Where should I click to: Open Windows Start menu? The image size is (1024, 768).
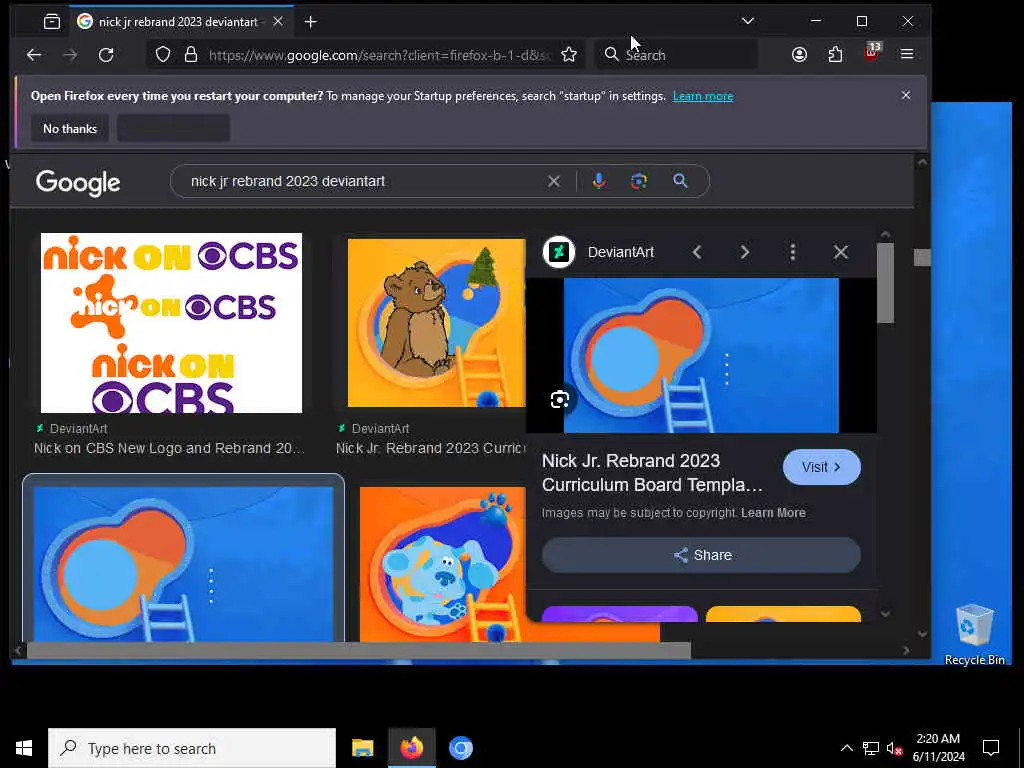point(24,748)
